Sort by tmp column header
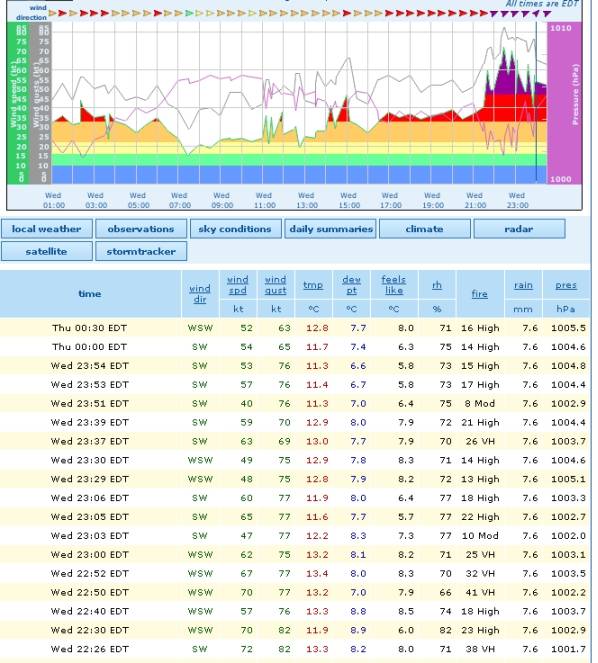 click(313, 285)
